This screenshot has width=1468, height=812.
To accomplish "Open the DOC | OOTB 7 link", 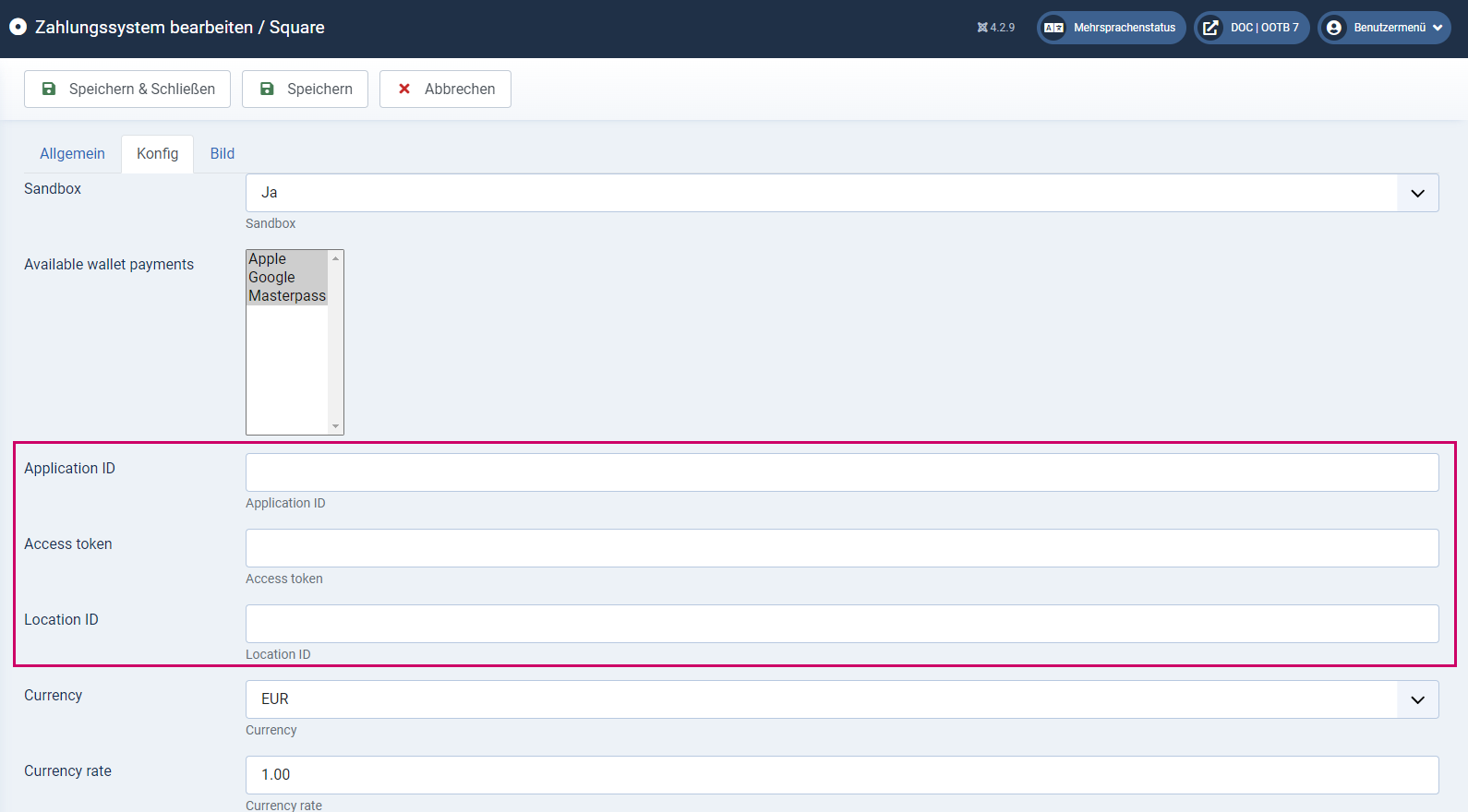I will (1252, 28).
